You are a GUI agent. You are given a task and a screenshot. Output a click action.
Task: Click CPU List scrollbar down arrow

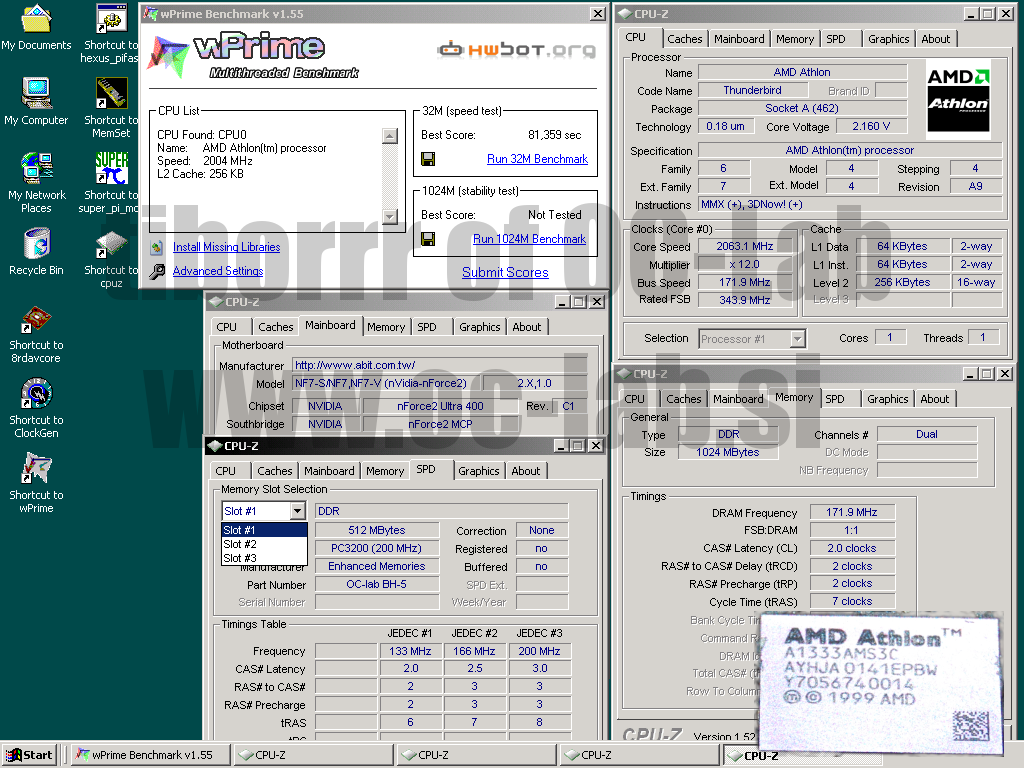click(390, 216)
